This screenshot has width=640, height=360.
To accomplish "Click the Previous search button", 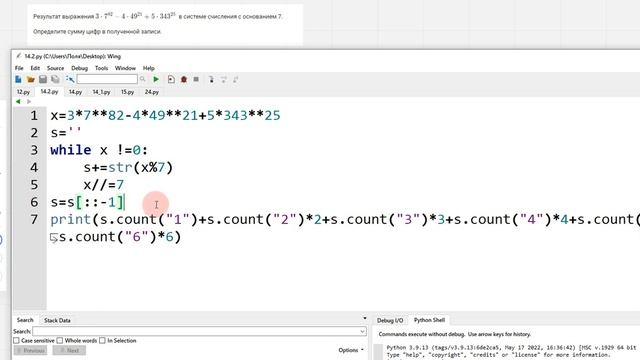I will 31,351.
